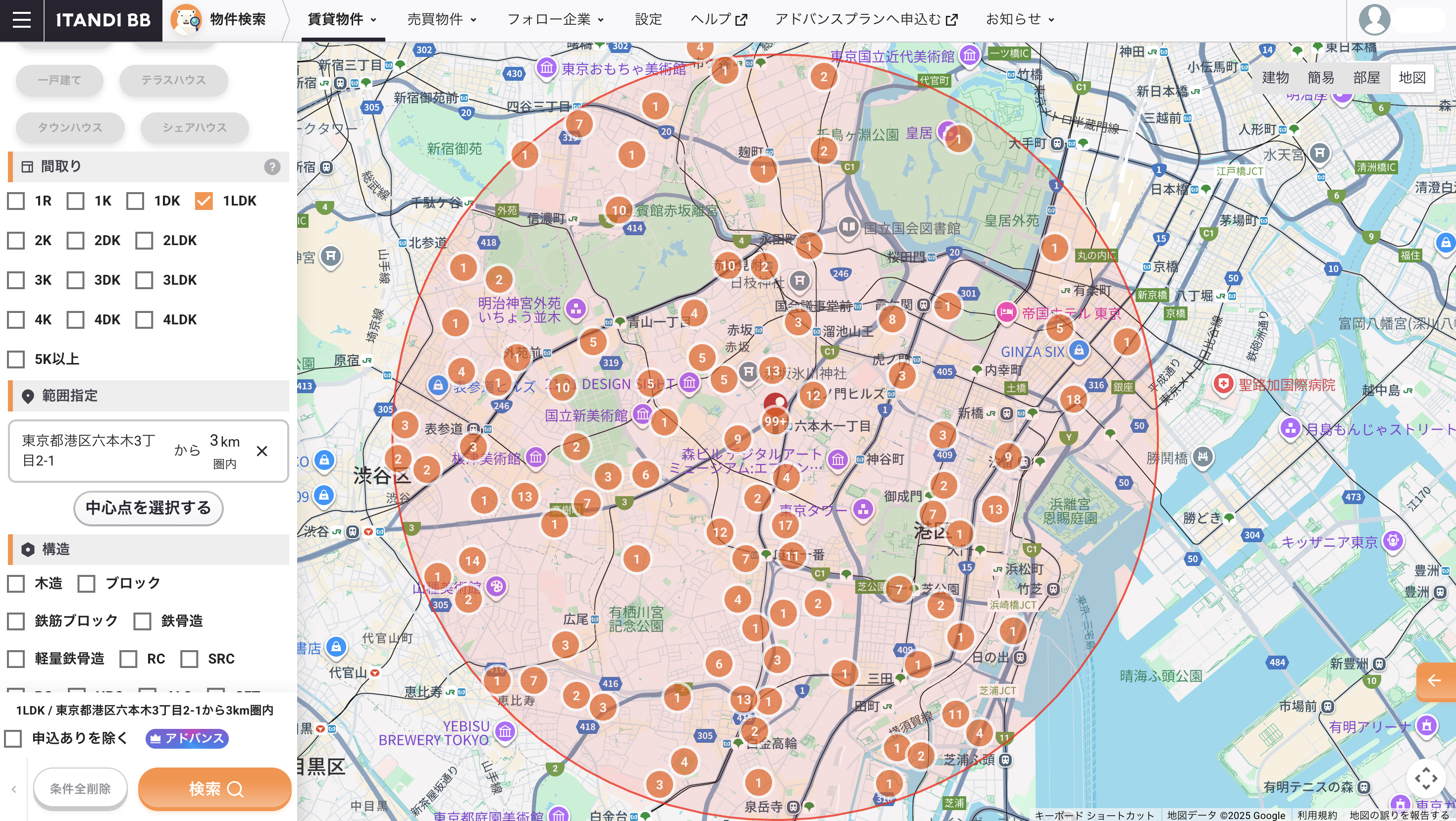This screenshot has width=1456, height=821.
Task: Click the キッザニア東京 attraction icon
Action: pos(1393,541)
